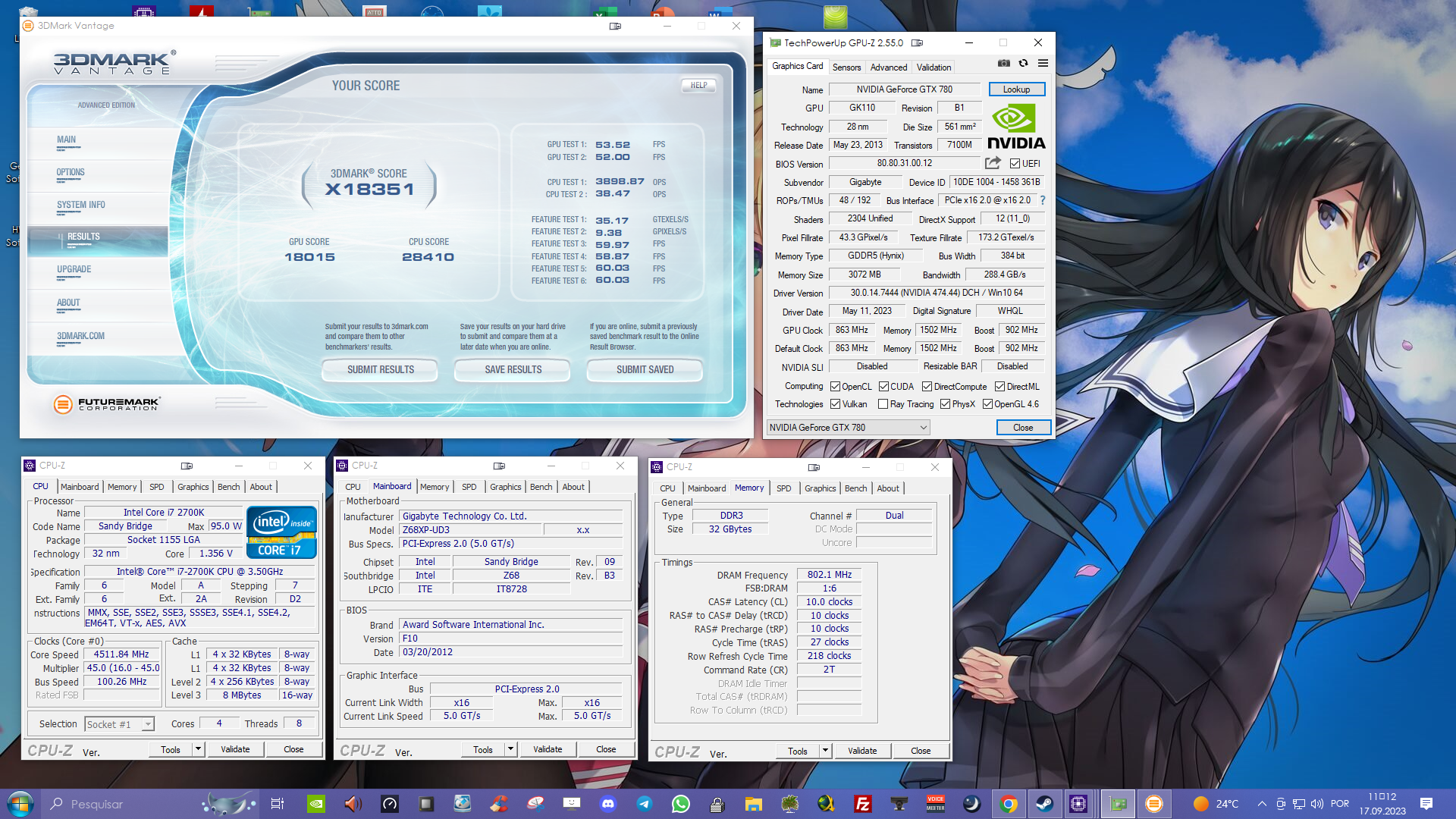This screenshot has width=1456, height=819.
Task: Click the NVIDIA GeForce GTX 780 name field
Action: [905, 89]
